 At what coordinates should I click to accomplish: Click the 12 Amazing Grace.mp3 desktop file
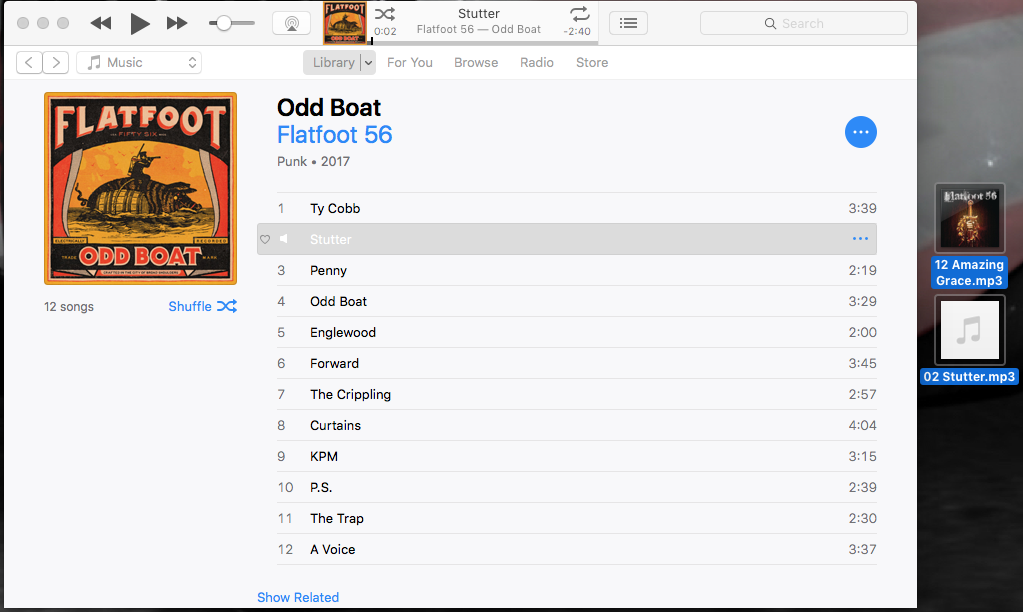(x=970, y=236)
